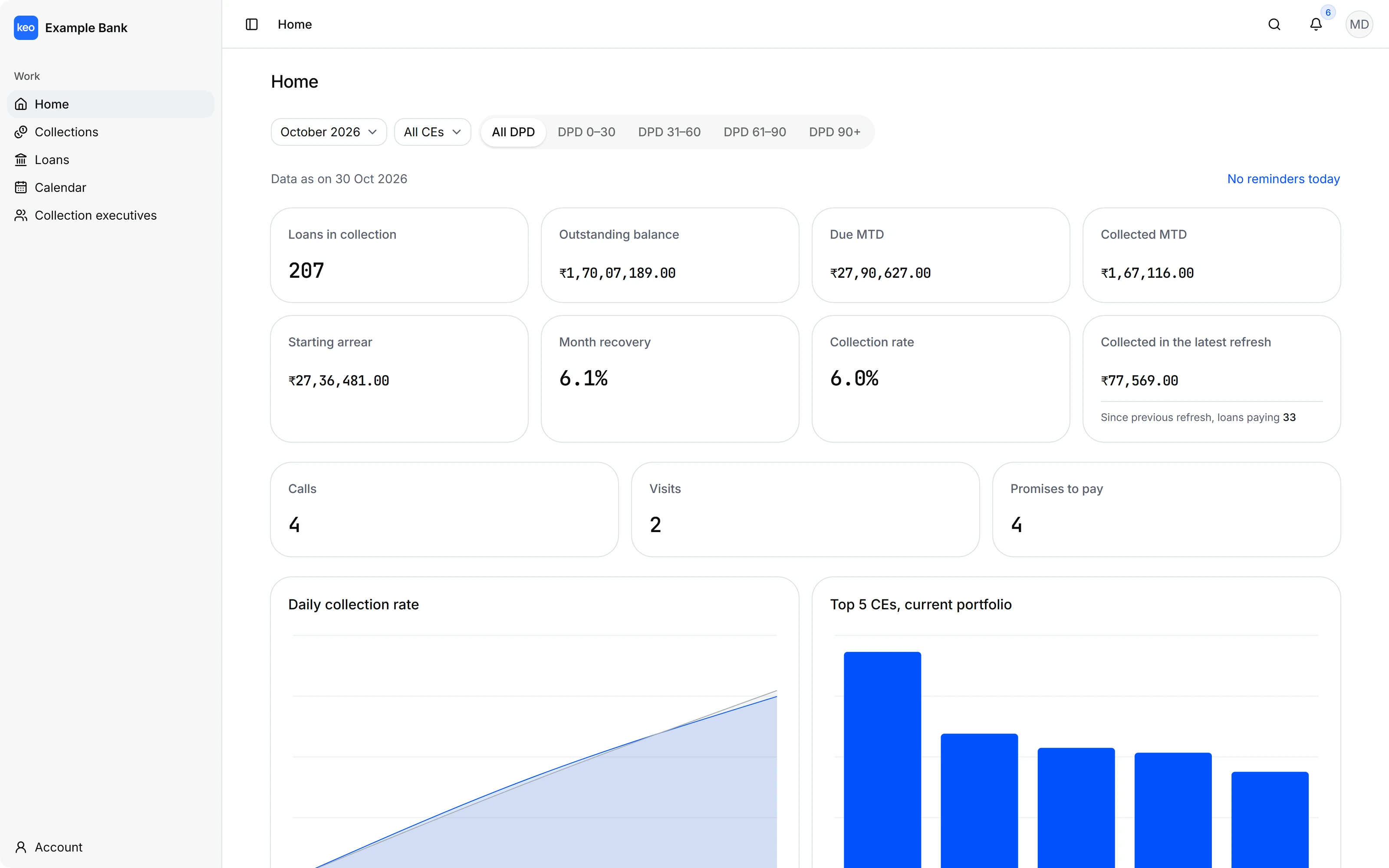Select the DPD 31–60 tab
Image resolution: width=1389 pixels, height=868 pixels.
tap(669, 132)
